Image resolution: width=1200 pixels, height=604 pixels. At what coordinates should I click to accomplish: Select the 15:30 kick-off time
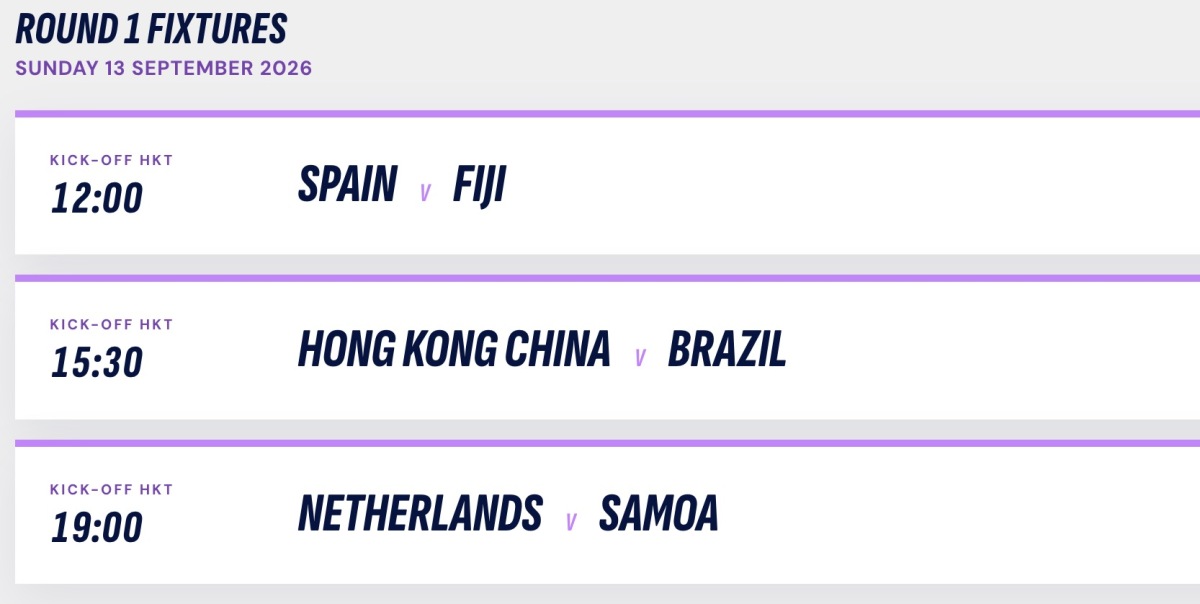[x=97, y=362]
